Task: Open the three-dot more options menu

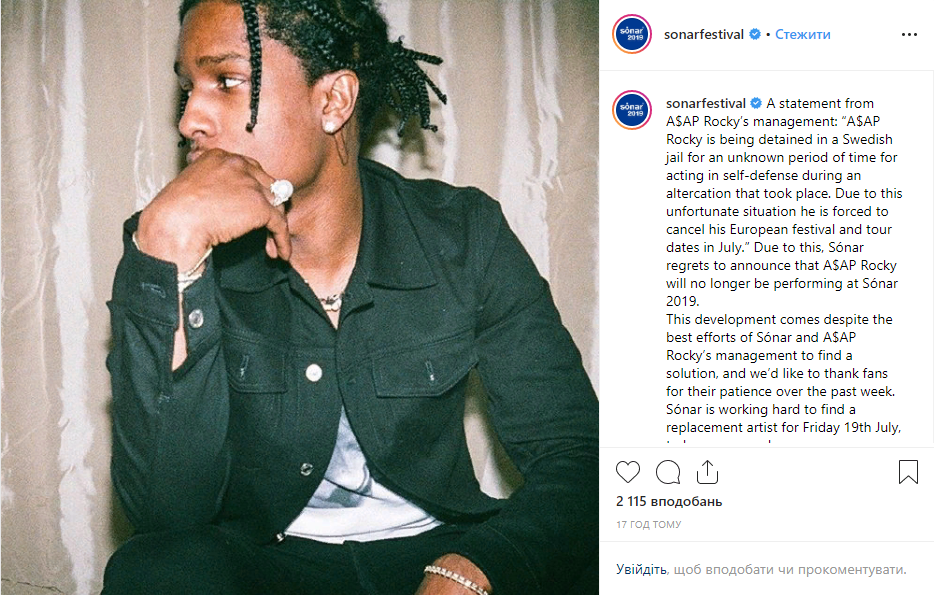Action: 910,35
